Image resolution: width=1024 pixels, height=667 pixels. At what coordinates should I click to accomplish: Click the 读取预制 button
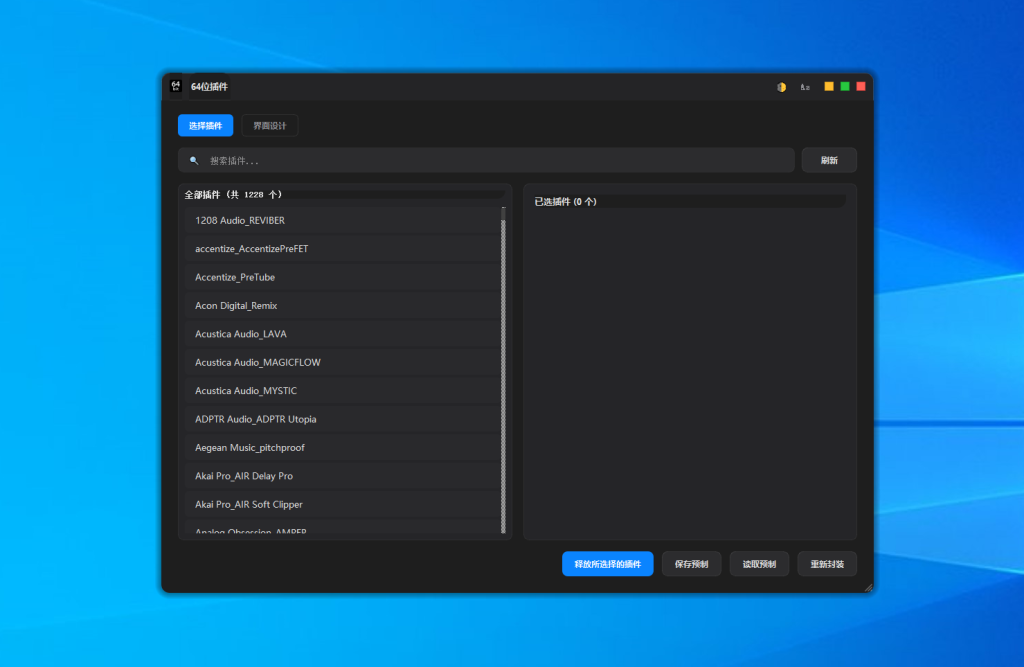coord(759,564)
